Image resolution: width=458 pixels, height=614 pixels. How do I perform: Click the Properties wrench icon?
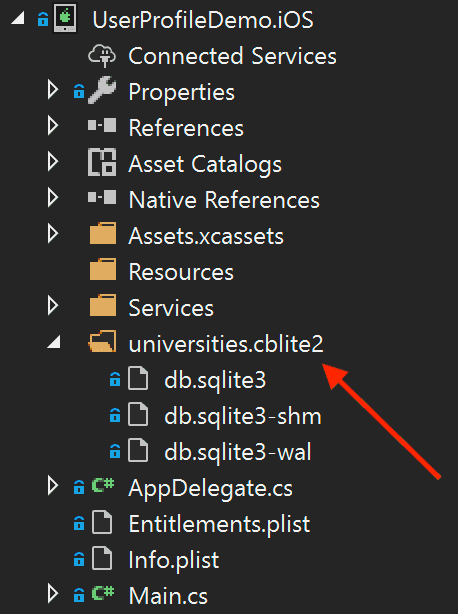pyautogui.click(x=102, y=91)
